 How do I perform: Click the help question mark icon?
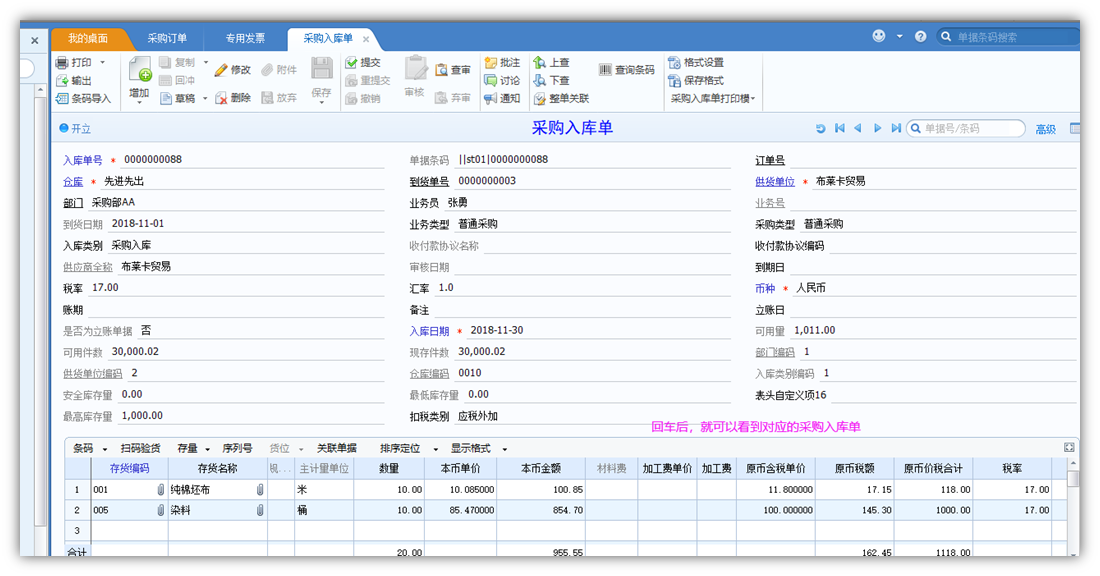920,36
